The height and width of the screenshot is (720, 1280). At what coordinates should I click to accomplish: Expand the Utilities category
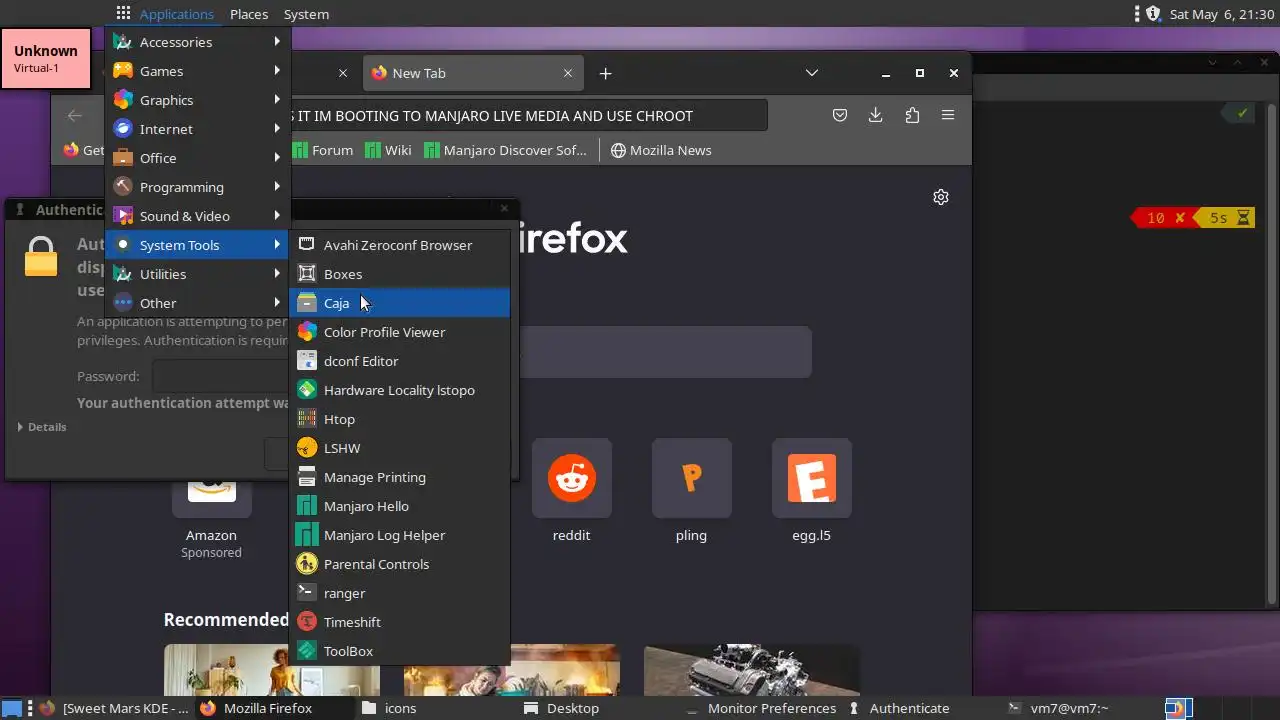pyautogui.click(x=198, y=274)
